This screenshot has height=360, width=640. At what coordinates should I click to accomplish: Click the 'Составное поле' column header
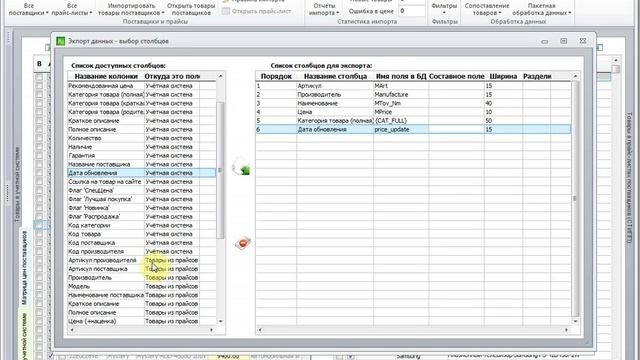coord(456,76)
